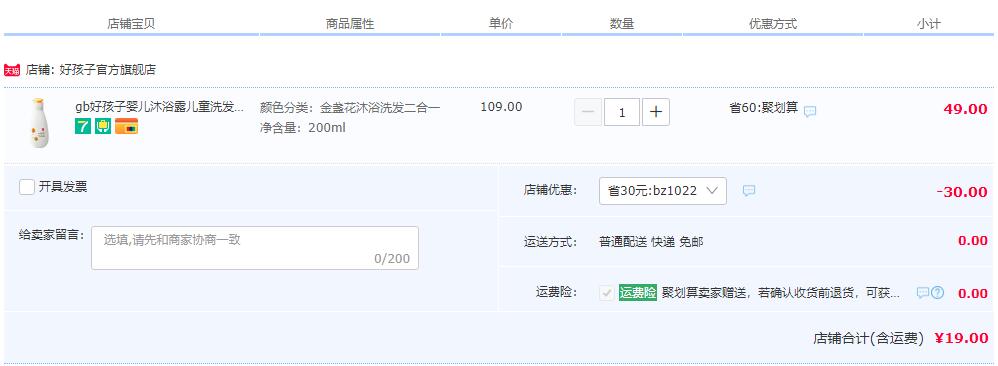Click the green 运费险 label tag
The width and height of the screenshot is (998, 366).
tap(637, 293)
